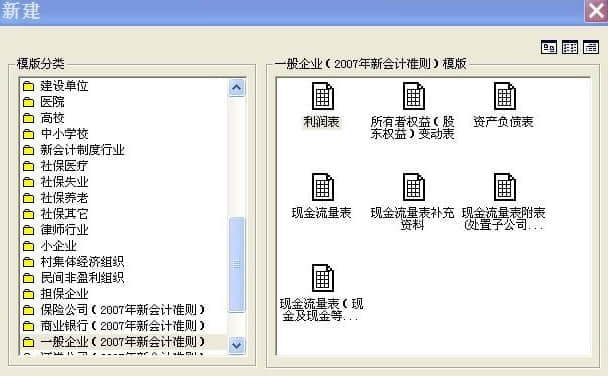Close the 新建 dialog window
This screenshot has width=608, height=376.
pos(596,11)
